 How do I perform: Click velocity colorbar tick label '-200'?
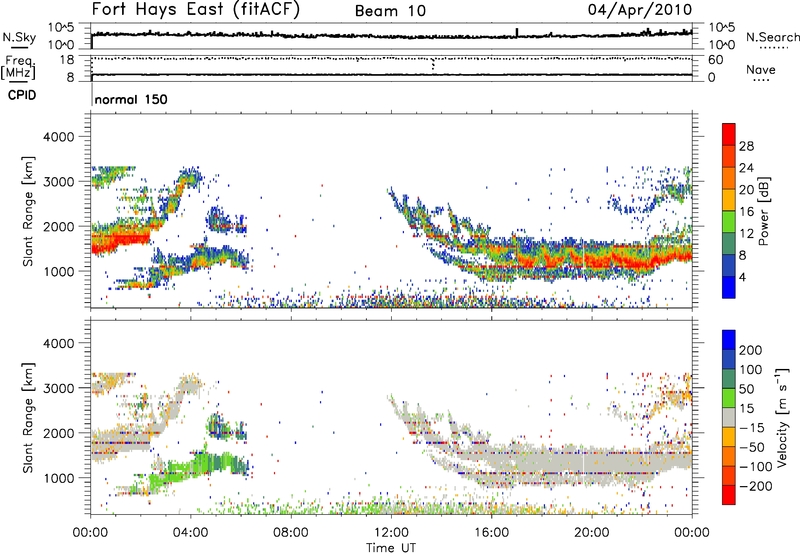click(x=754, y=486)
